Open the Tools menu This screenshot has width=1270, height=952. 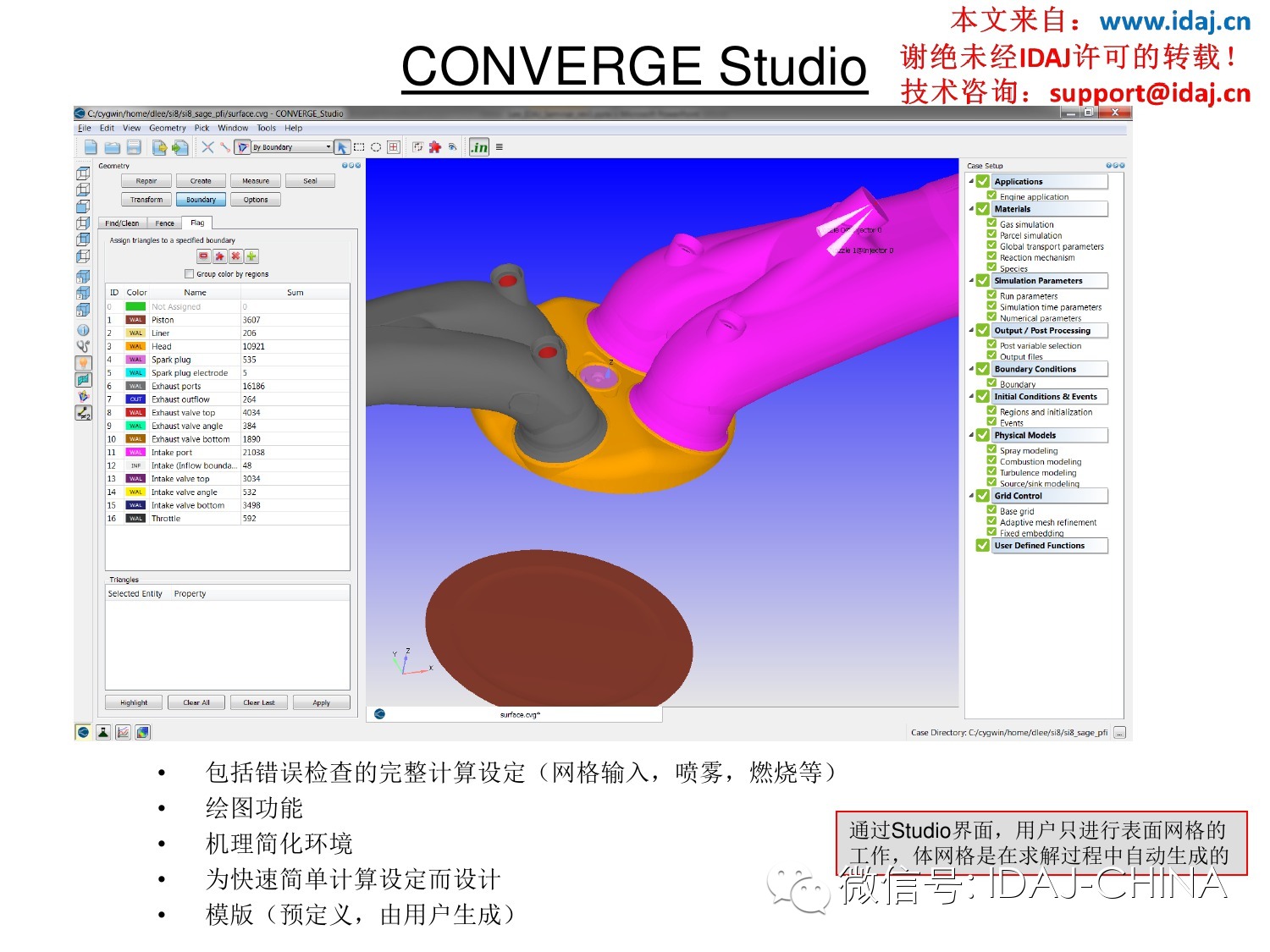click(267, 129)
